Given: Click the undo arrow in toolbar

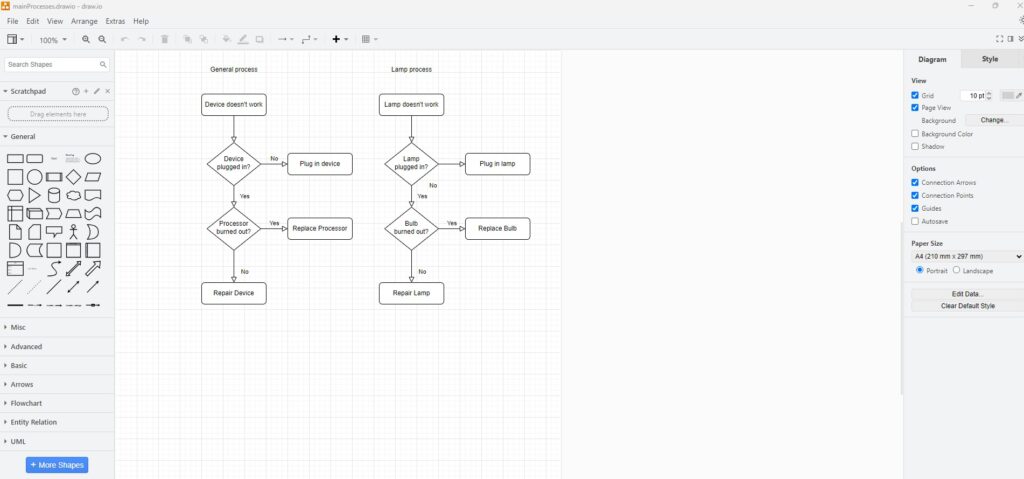Looking at the screenshot, I should [x=125, y=40].
